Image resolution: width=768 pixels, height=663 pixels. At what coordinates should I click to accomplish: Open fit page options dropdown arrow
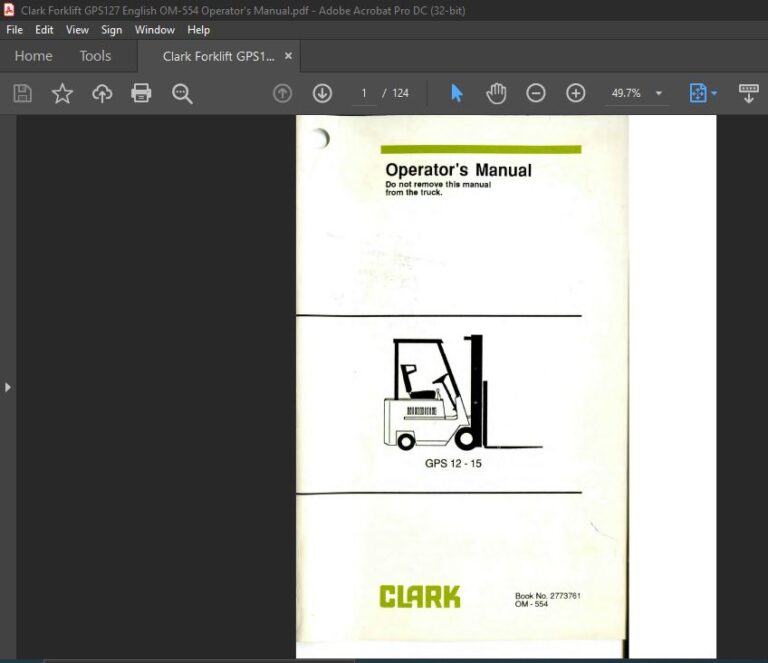pos(714,93)
